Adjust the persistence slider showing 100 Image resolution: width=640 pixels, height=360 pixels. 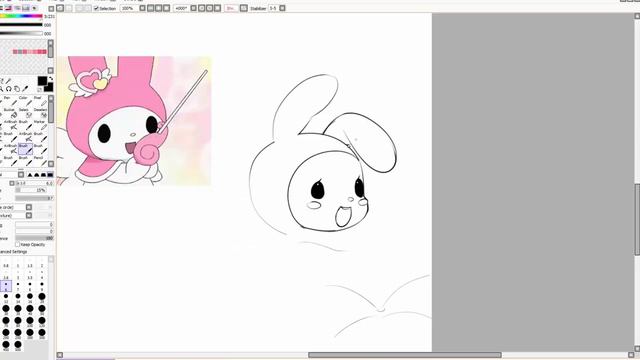(34, 238)
